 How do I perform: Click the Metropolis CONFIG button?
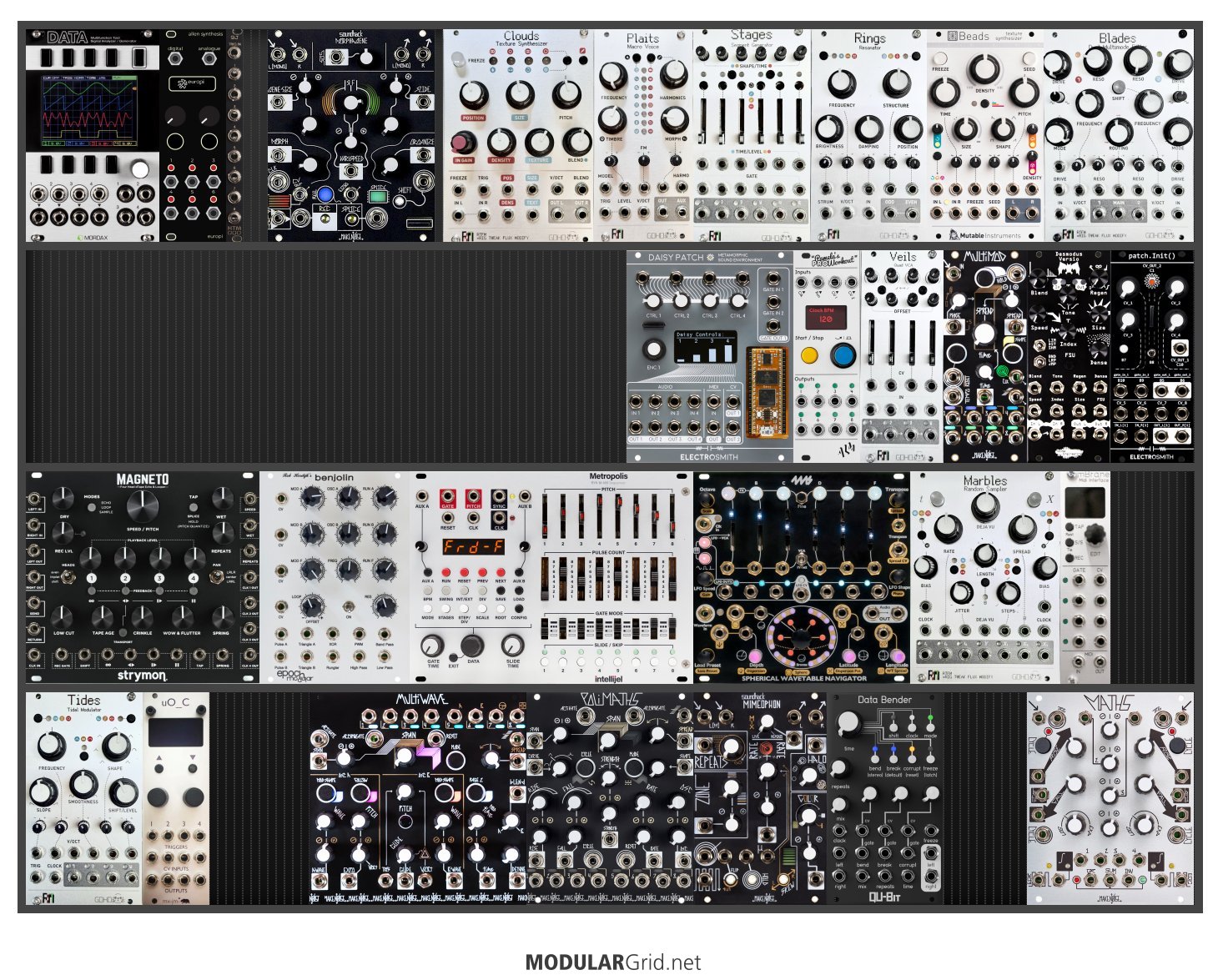(518, 610)
